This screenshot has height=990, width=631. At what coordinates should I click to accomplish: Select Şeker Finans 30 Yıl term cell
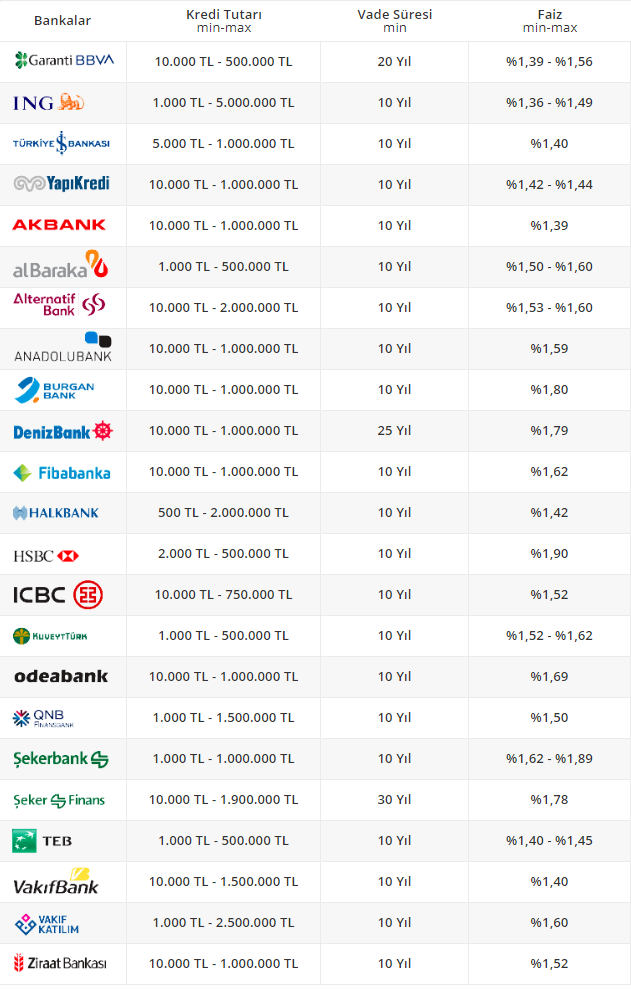coord(394,800)
